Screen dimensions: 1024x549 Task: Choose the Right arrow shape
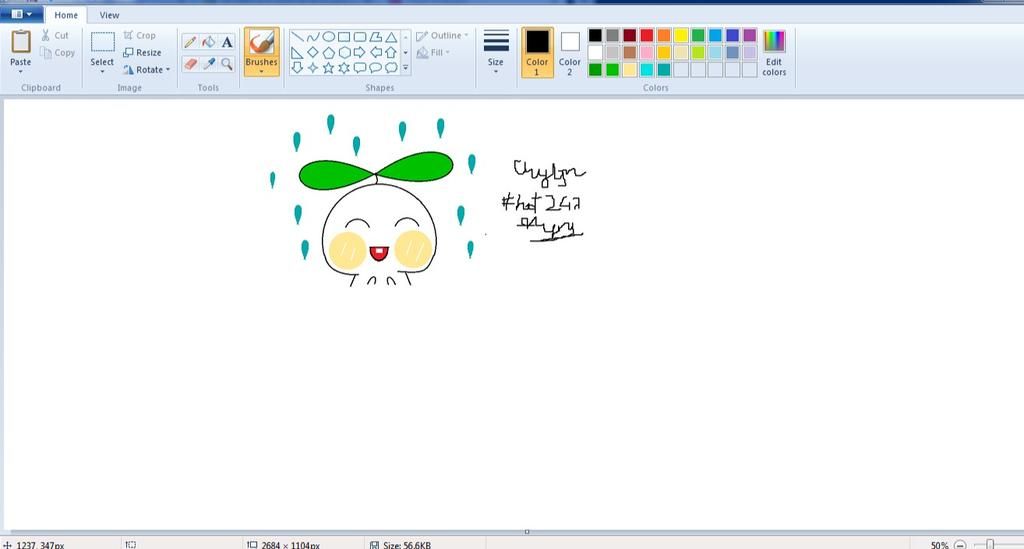[x=360, y=52]
